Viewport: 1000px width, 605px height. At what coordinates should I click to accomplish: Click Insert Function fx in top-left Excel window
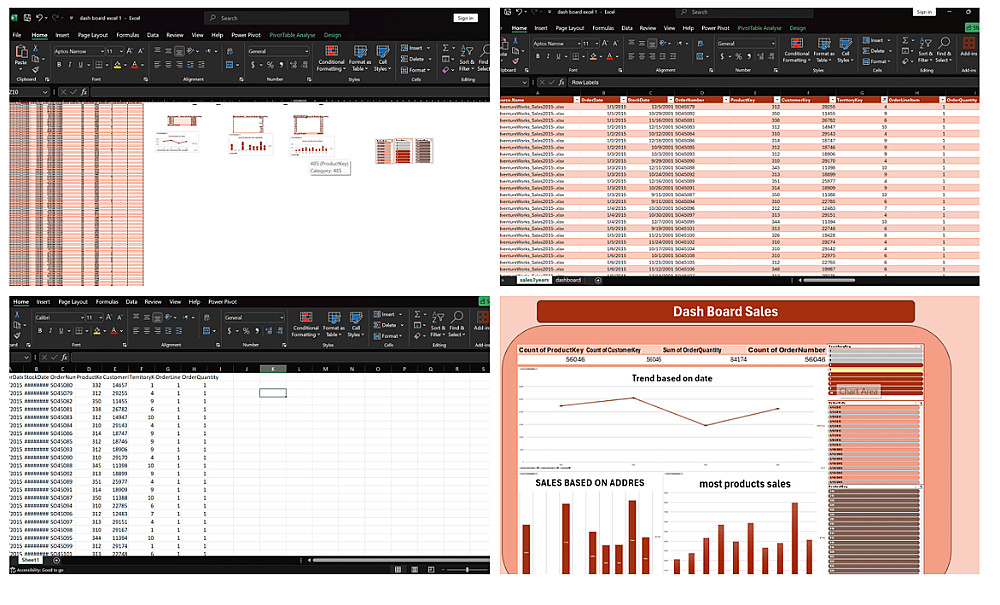[x=84, y=92]
